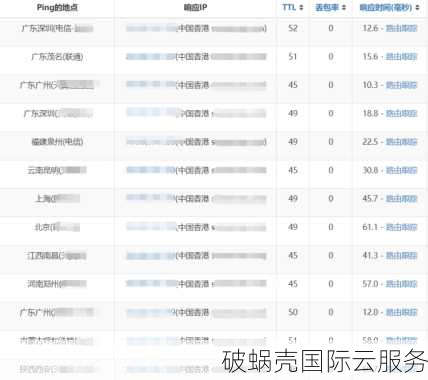Click response time value 61.1
Viewport: 428px width, 380px height.
(x=370, y=227)
